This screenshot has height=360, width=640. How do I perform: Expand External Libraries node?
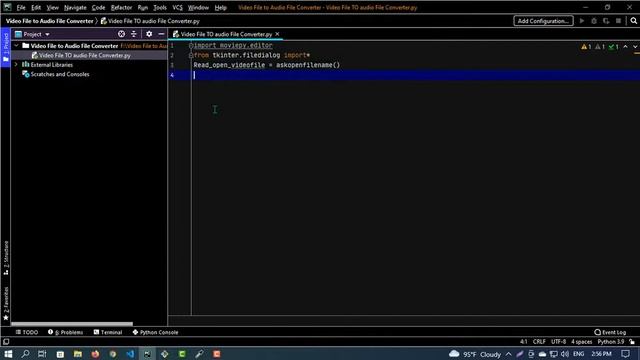(x=16, y=64)
